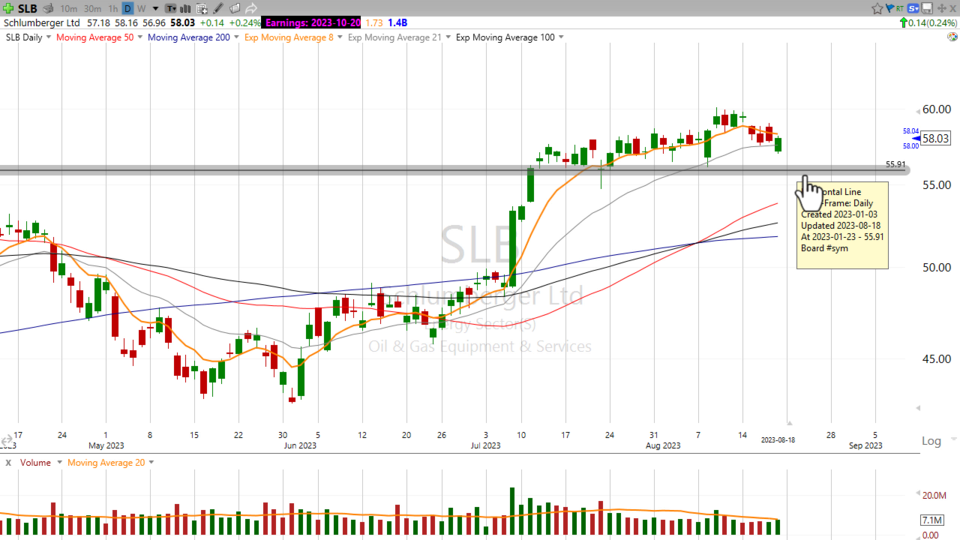Click the save layout disk icon
The width and height of the screenshot is (960, 540).
coord(927,8)
